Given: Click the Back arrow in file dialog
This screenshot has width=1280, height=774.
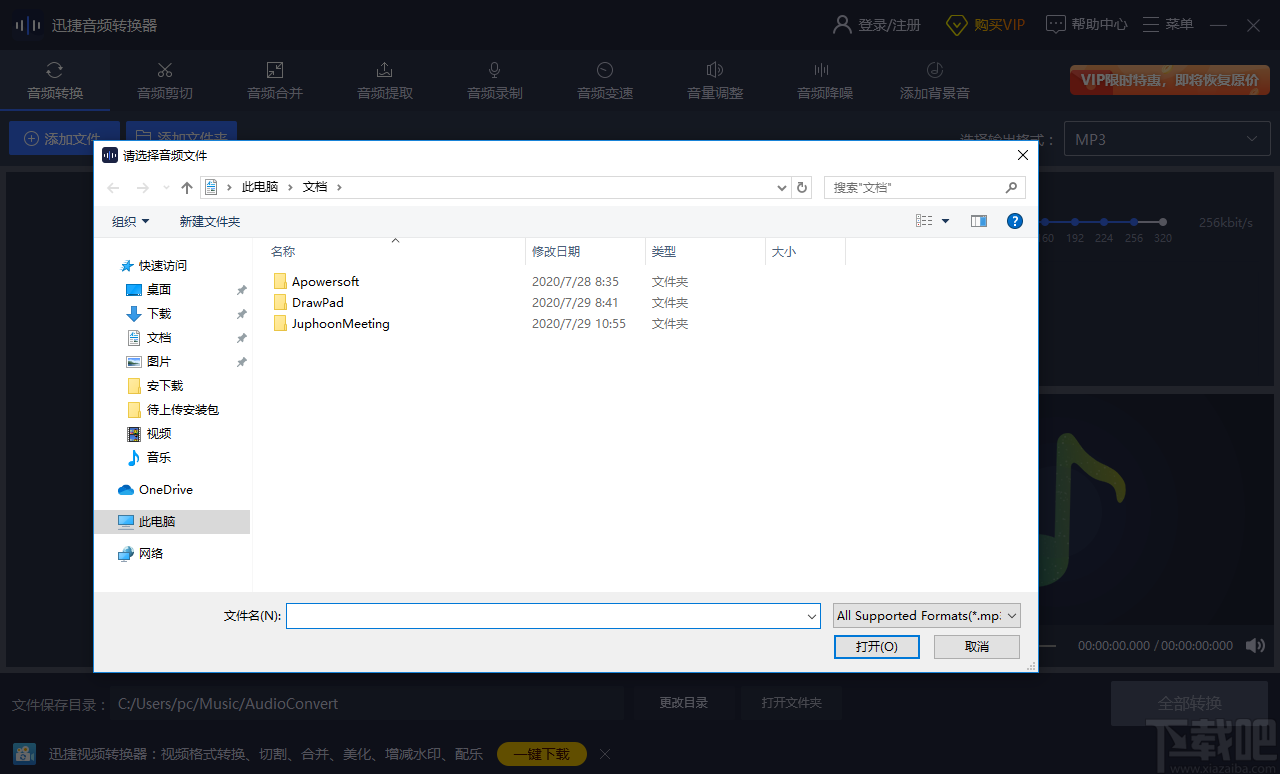Looking at the screenshot, I should pos(114,187).
